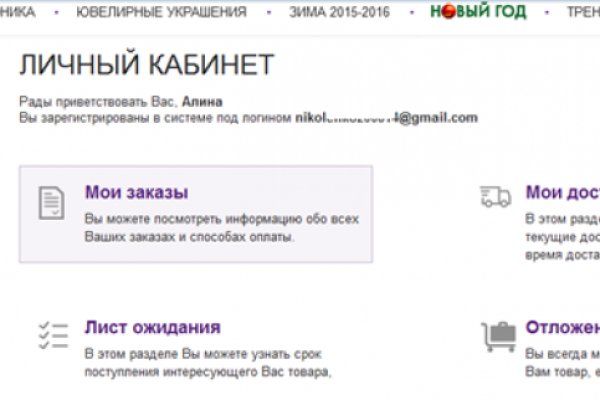Click the registered gmail.com login address

[x=386, y=117]
